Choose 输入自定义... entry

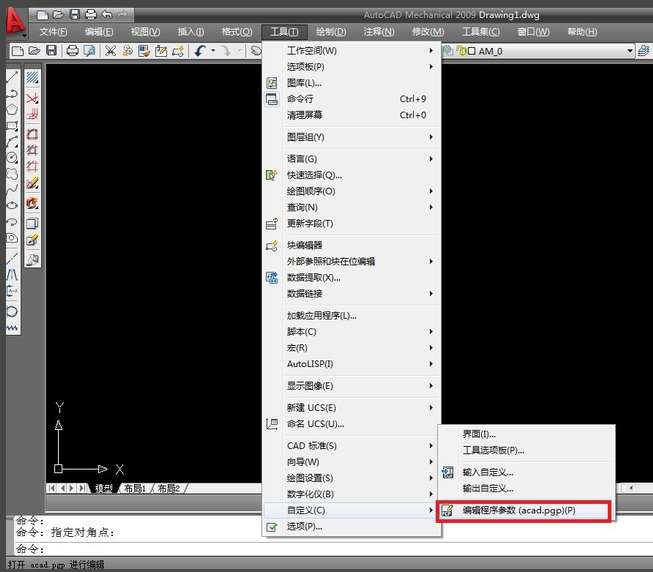coord(526,473)
